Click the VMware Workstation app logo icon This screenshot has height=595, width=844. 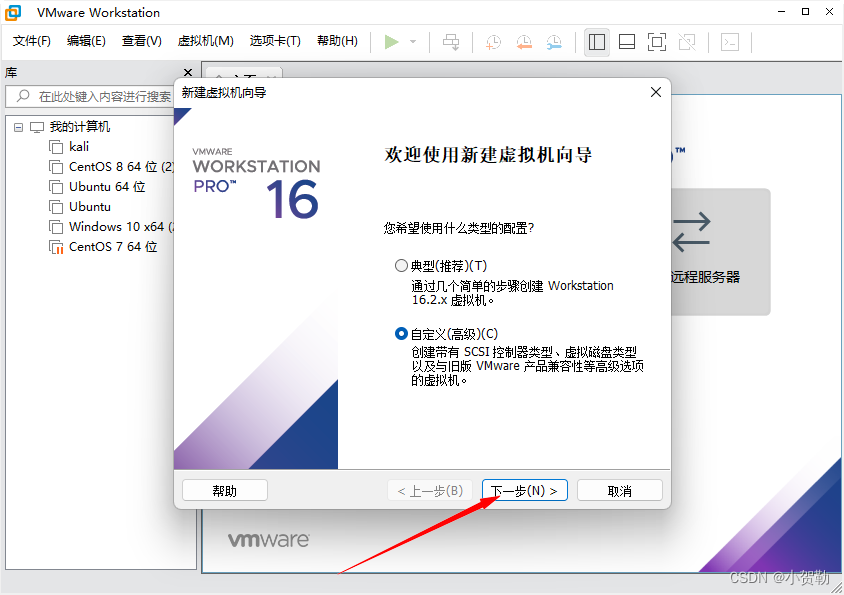[13, 12]
